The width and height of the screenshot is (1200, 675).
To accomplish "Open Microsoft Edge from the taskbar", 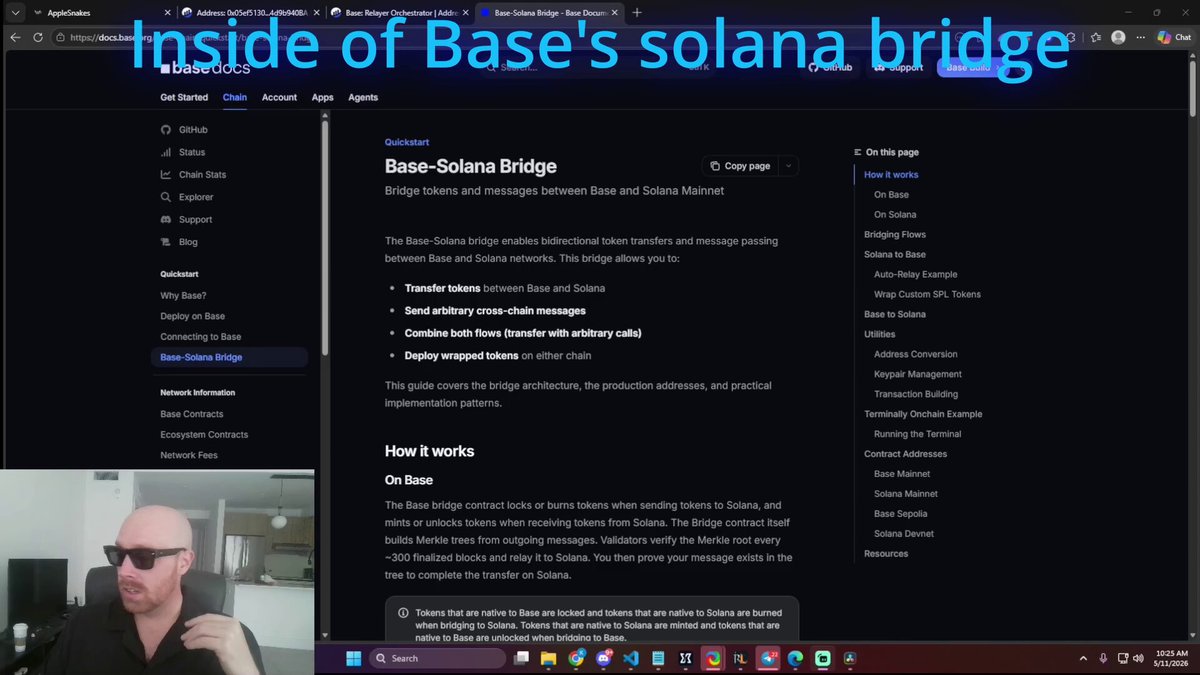I will coord(795,658).
